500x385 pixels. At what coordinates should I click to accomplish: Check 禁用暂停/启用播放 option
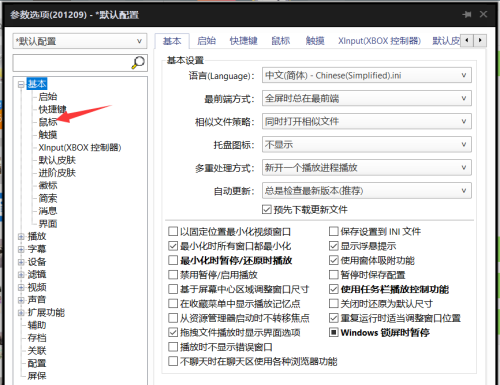point(173,275)
